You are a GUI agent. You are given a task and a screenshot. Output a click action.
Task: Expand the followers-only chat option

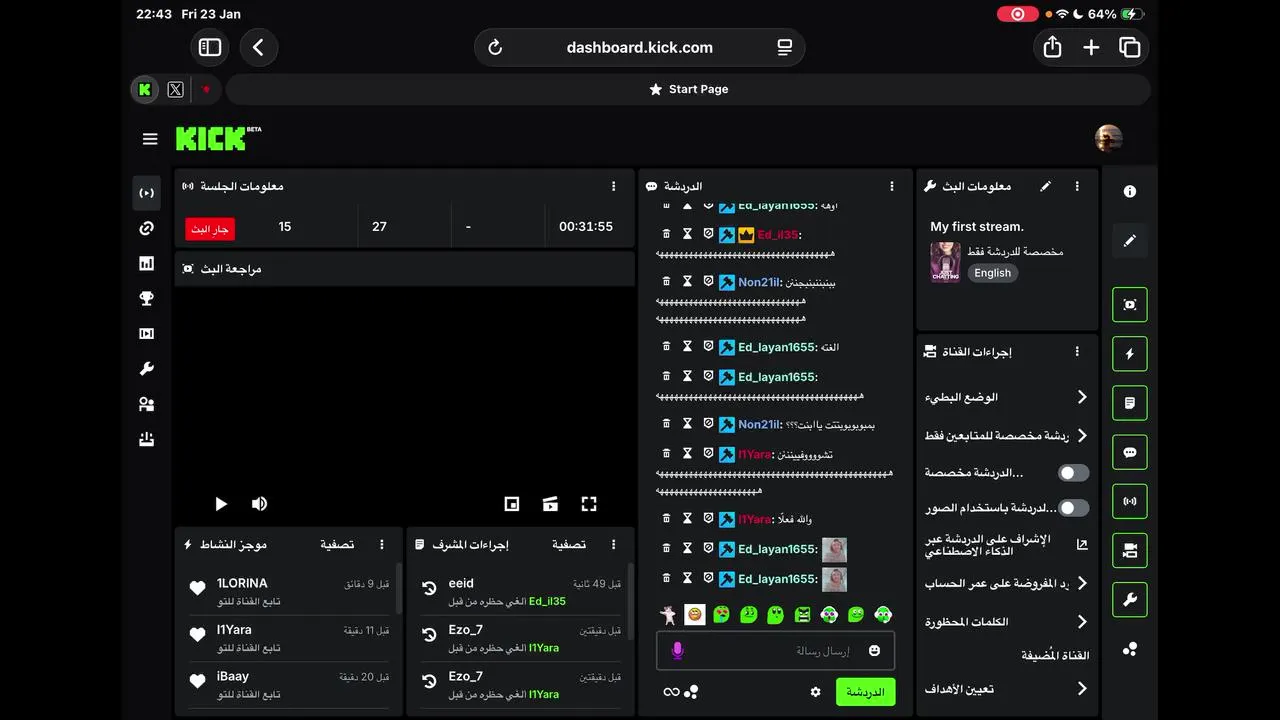1007,436
